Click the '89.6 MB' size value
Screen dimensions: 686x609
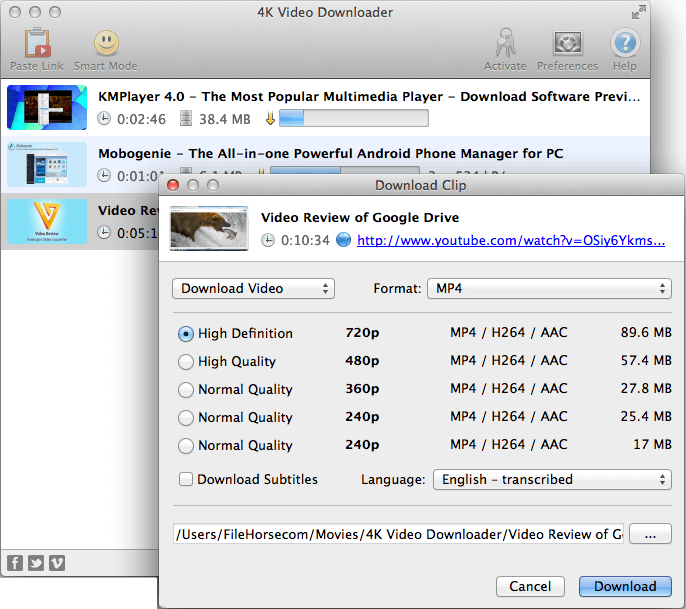(x=646, y=332)
